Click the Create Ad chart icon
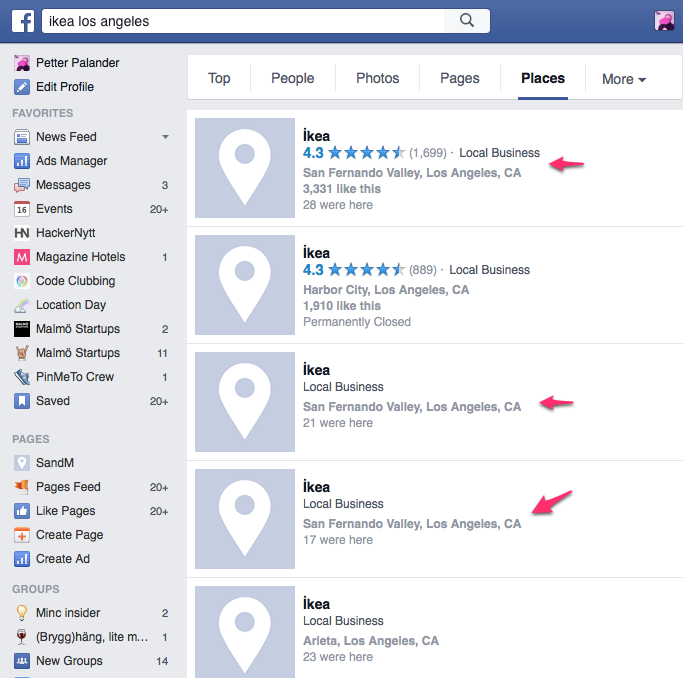The height and width of the screenshot is (678, 683). pos(22,559)
